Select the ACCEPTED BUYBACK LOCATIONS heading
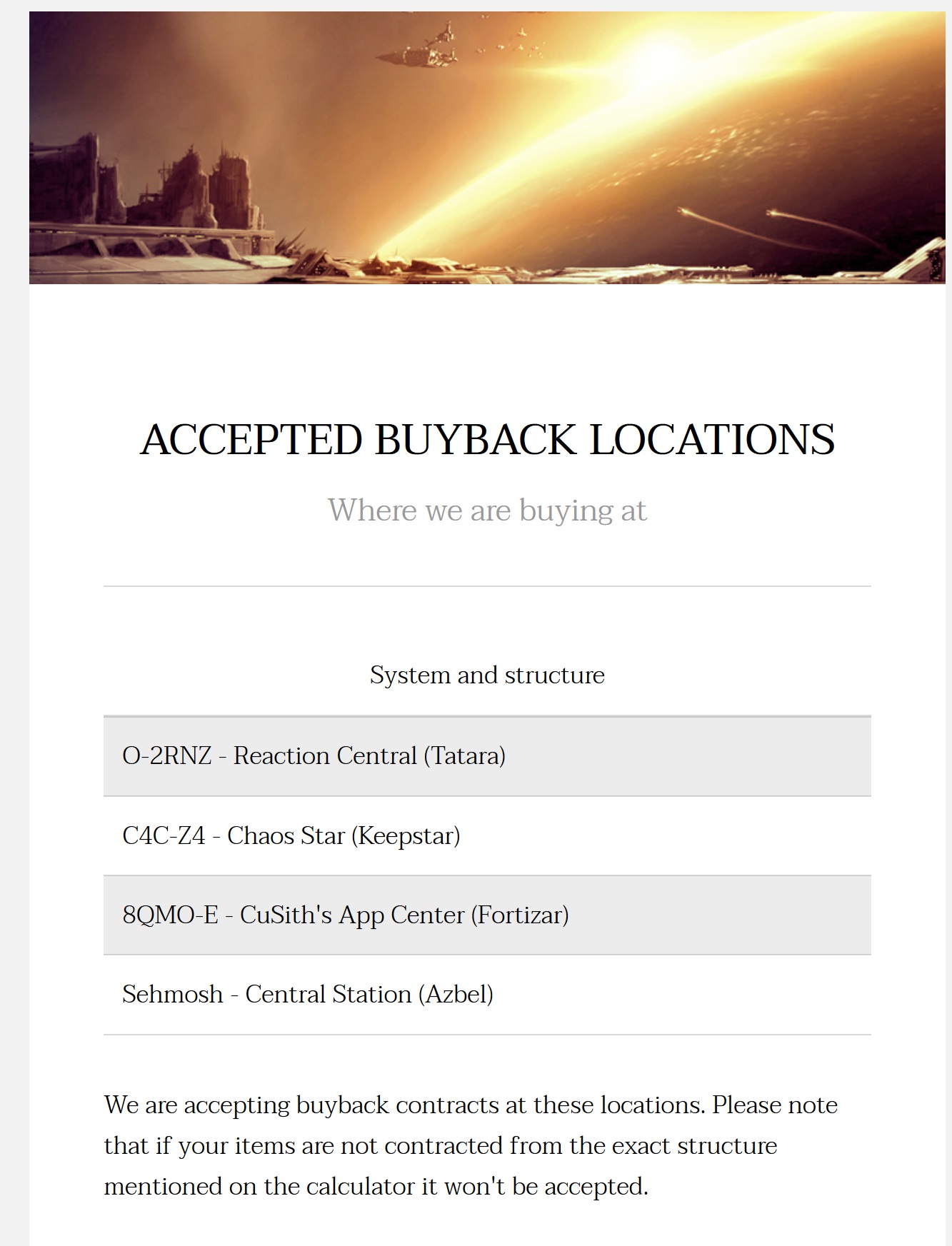 point(487,438)
